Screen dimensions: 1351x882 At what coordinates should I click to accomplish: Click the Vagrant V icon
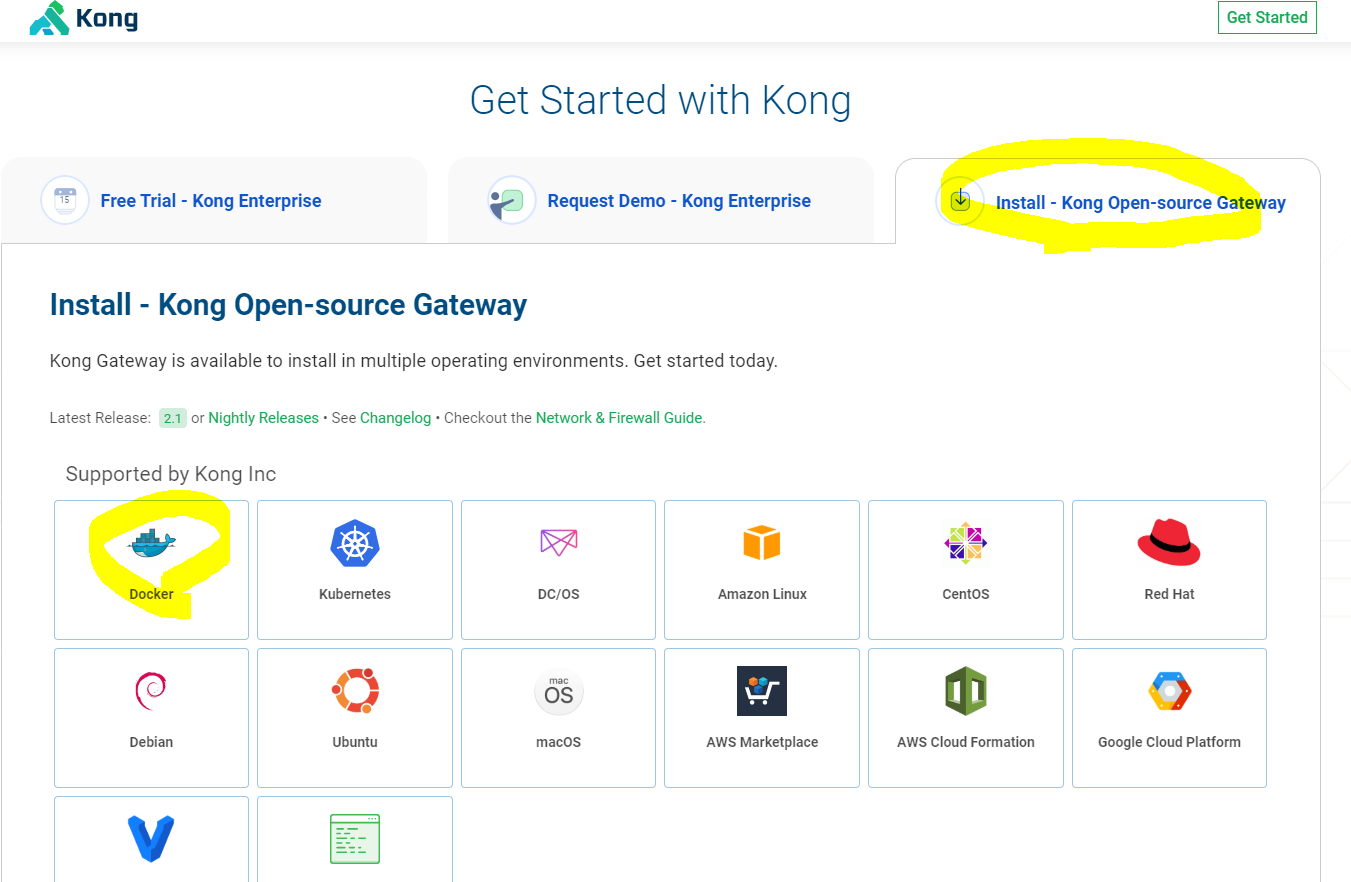tap(151, 839)
